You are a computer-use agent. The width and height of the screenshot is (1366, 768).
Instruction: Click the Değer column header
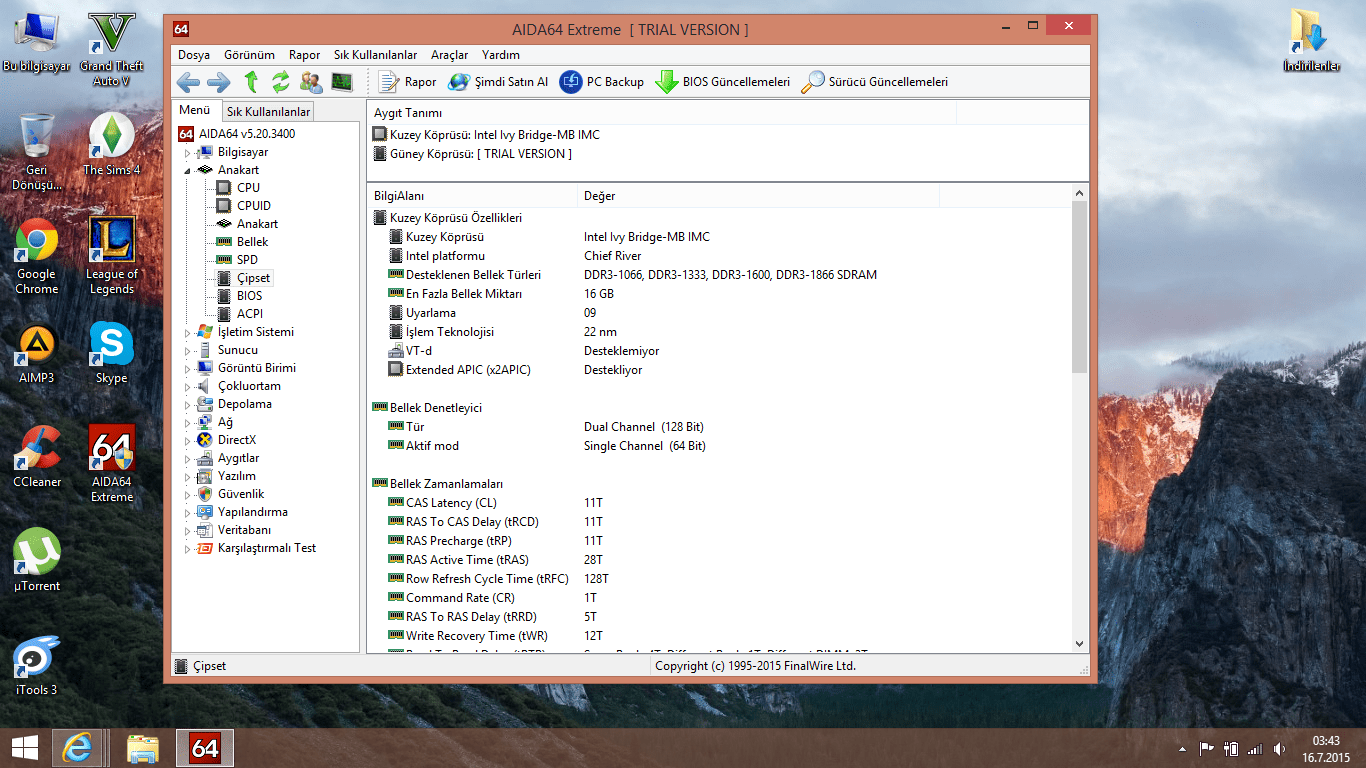click(x=759, y=196)
